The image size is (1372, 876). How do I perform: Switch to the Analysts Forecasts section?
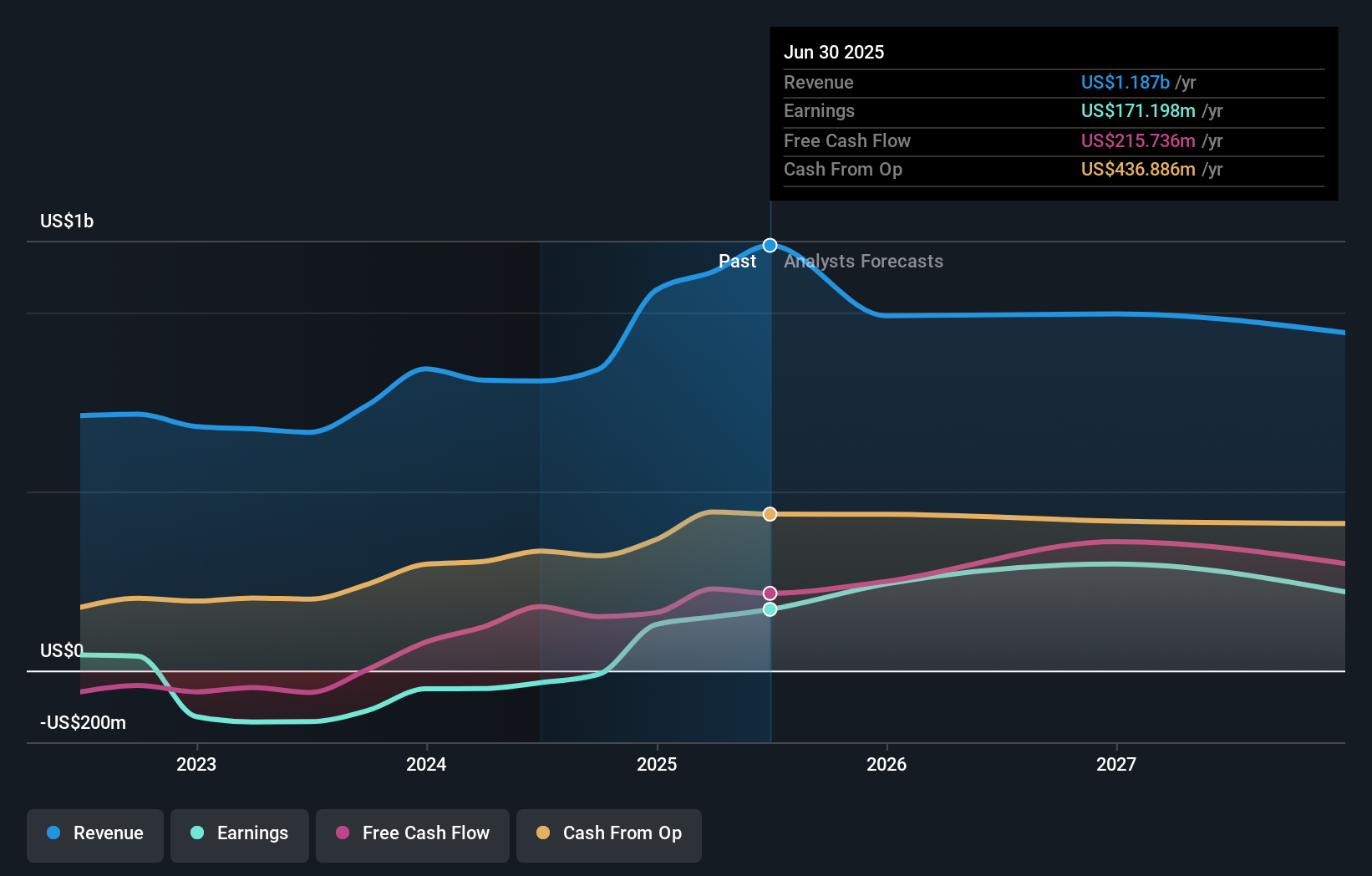[x=863, y=261]
